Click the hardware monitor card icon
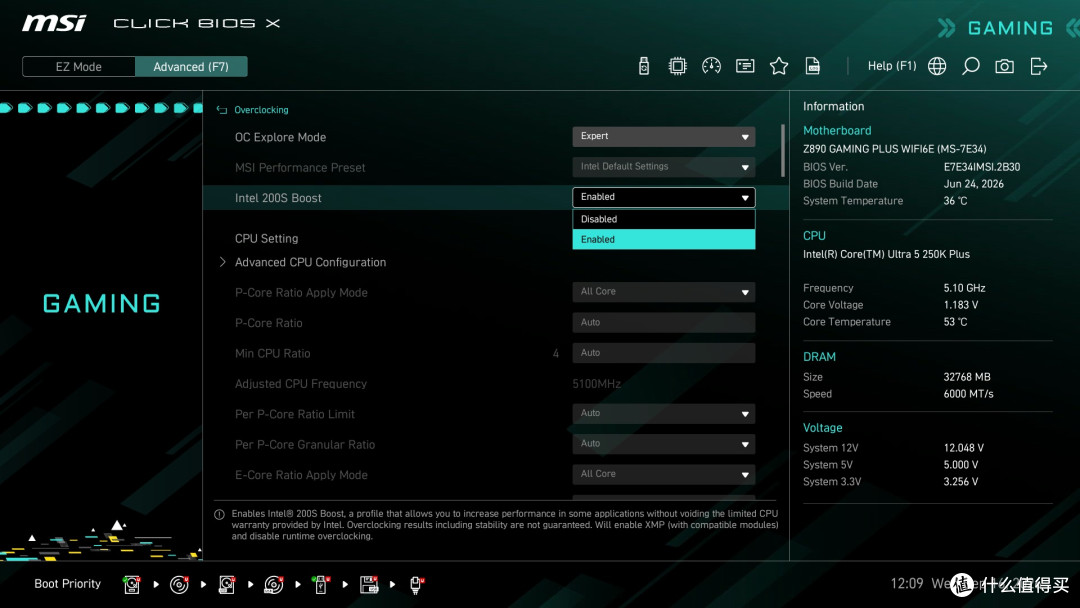 point(745,66)
